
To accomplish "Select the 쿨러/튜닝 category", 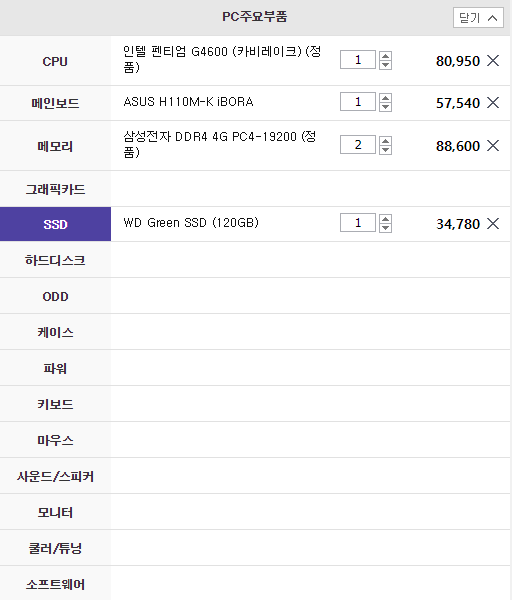I will click(x=55, y=548).
